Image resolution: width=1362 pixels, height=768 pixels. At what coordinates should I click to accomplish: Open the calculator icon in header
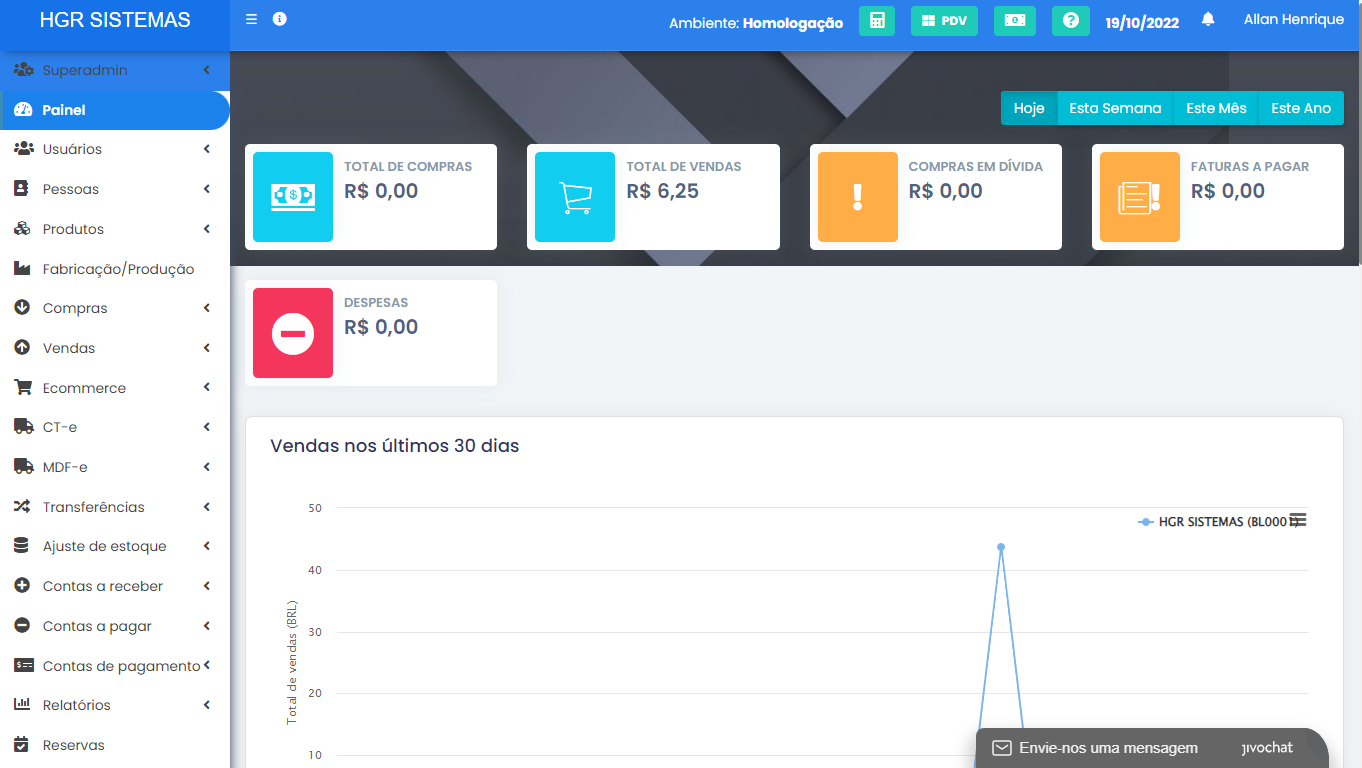point(877,21)
